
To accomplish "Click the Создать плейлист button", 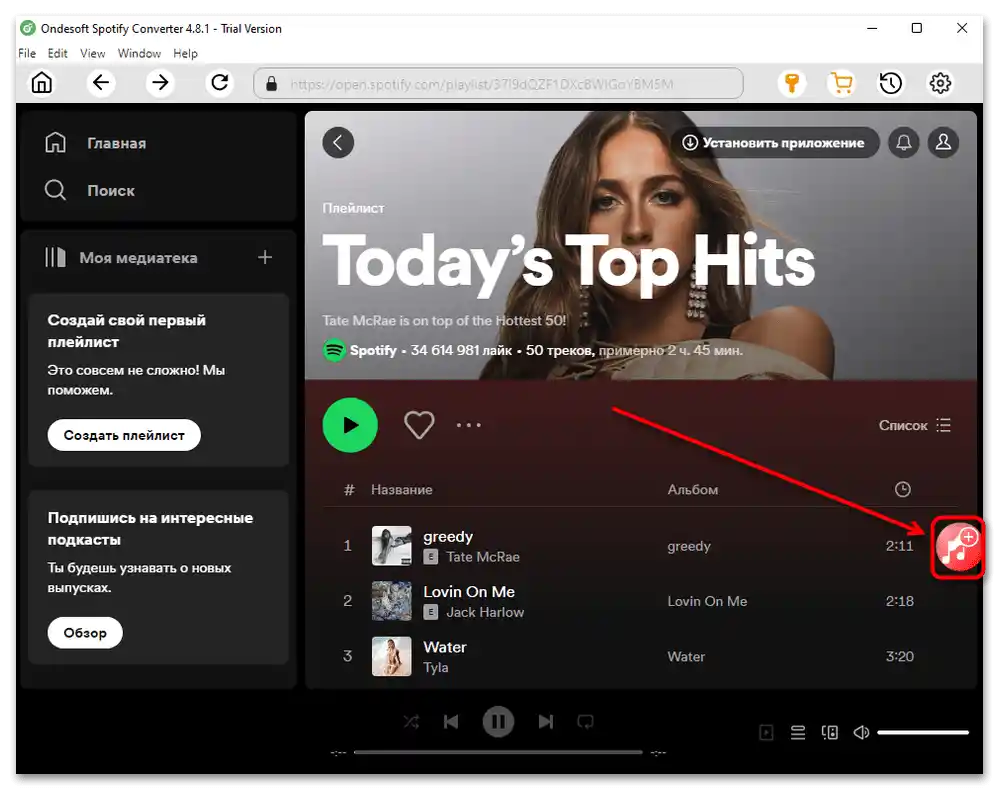I will tap(124, 435).
